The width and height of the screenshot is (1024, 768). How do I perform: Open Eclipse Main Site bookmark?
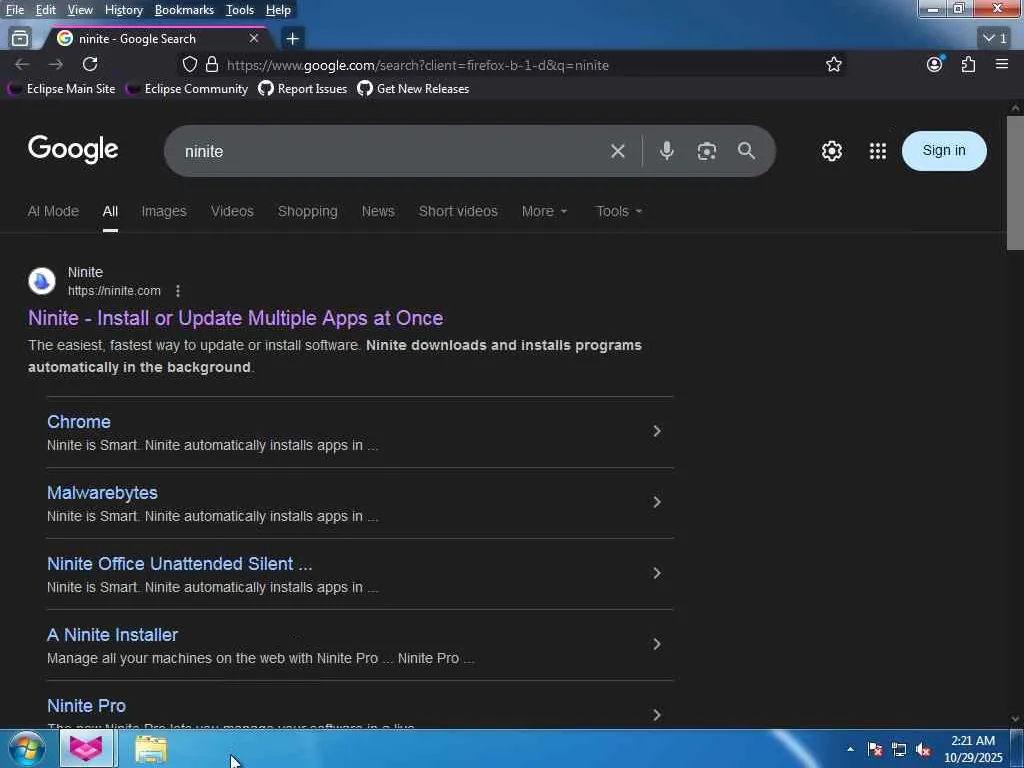pos(61,89)
